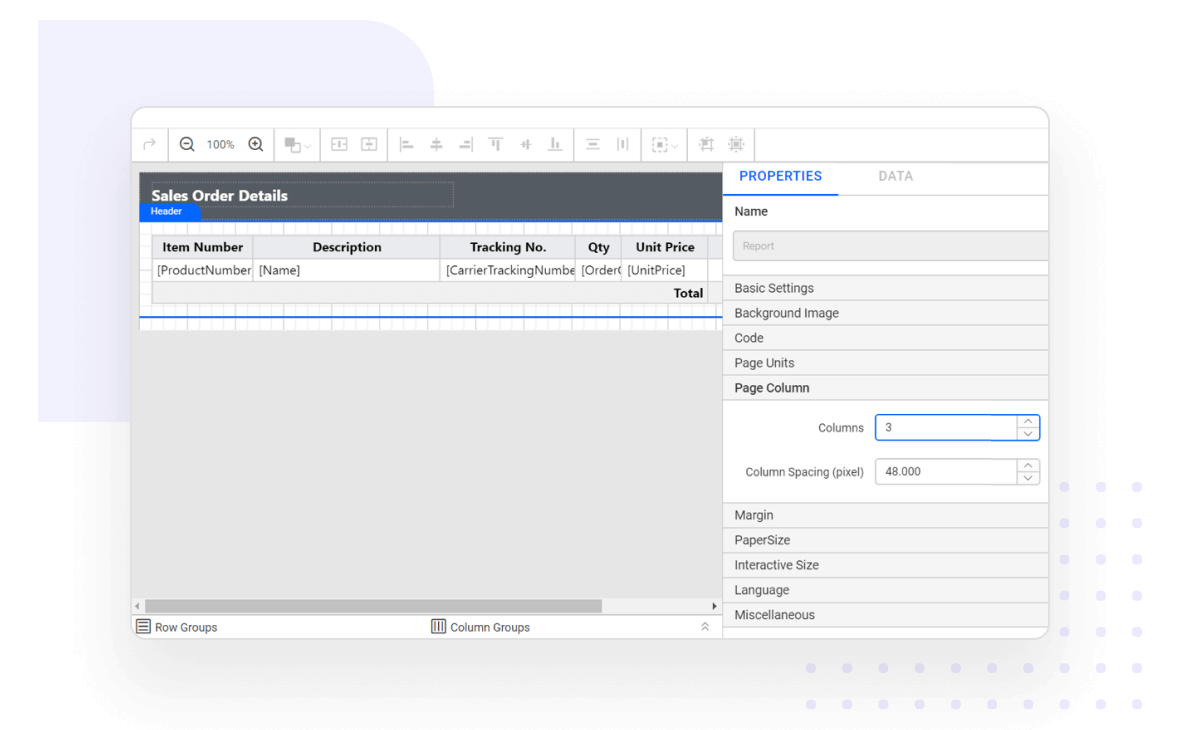Select the [CarrierTrackingNumber data cell

coord(508,270)
